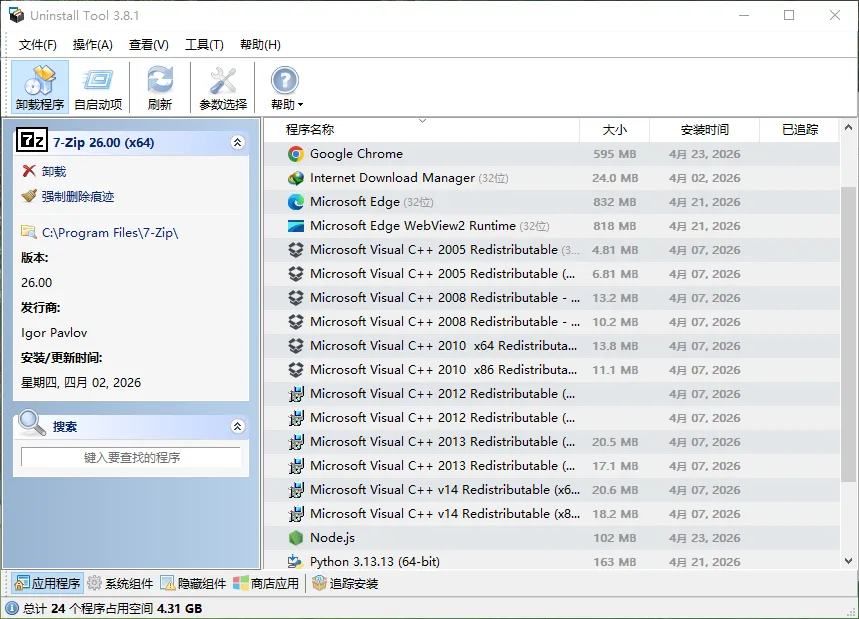Collapse the 搜索 panel
This screenshot has width=859, height=619.
pos(237,426)
